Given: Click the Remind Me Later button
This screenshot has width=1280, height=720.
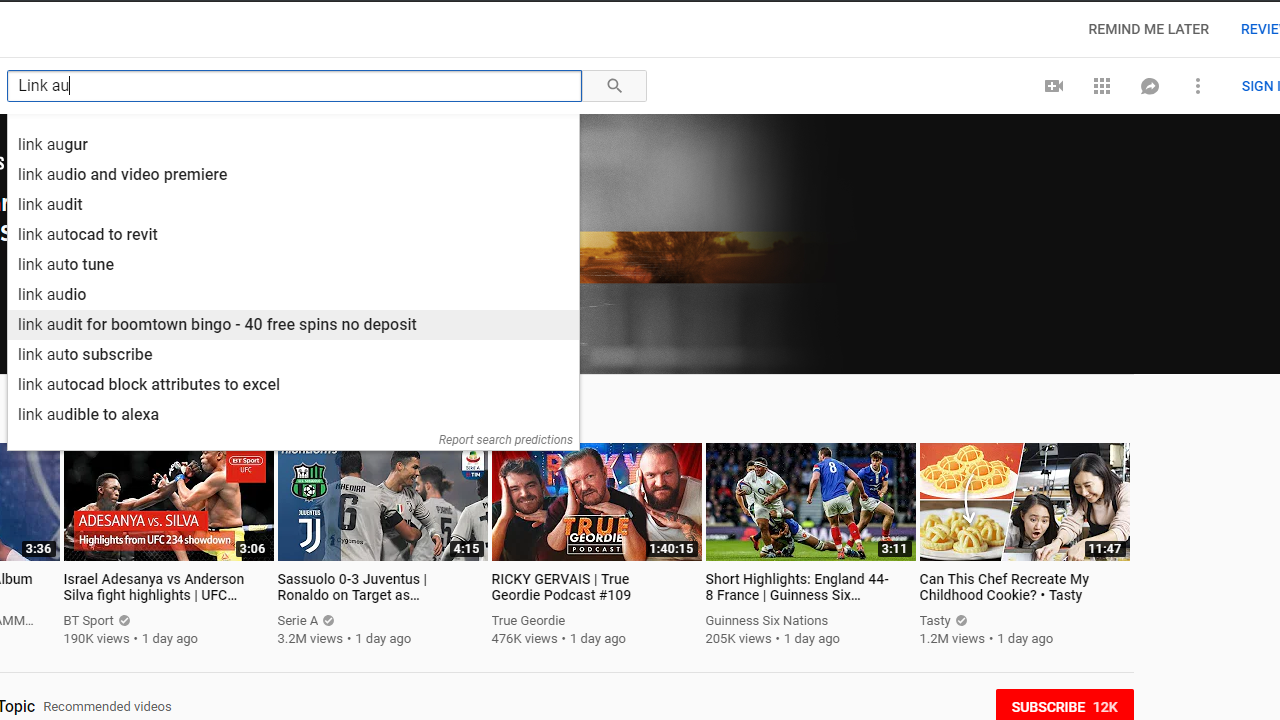Looking at the screenshot, I should 1148,29.
